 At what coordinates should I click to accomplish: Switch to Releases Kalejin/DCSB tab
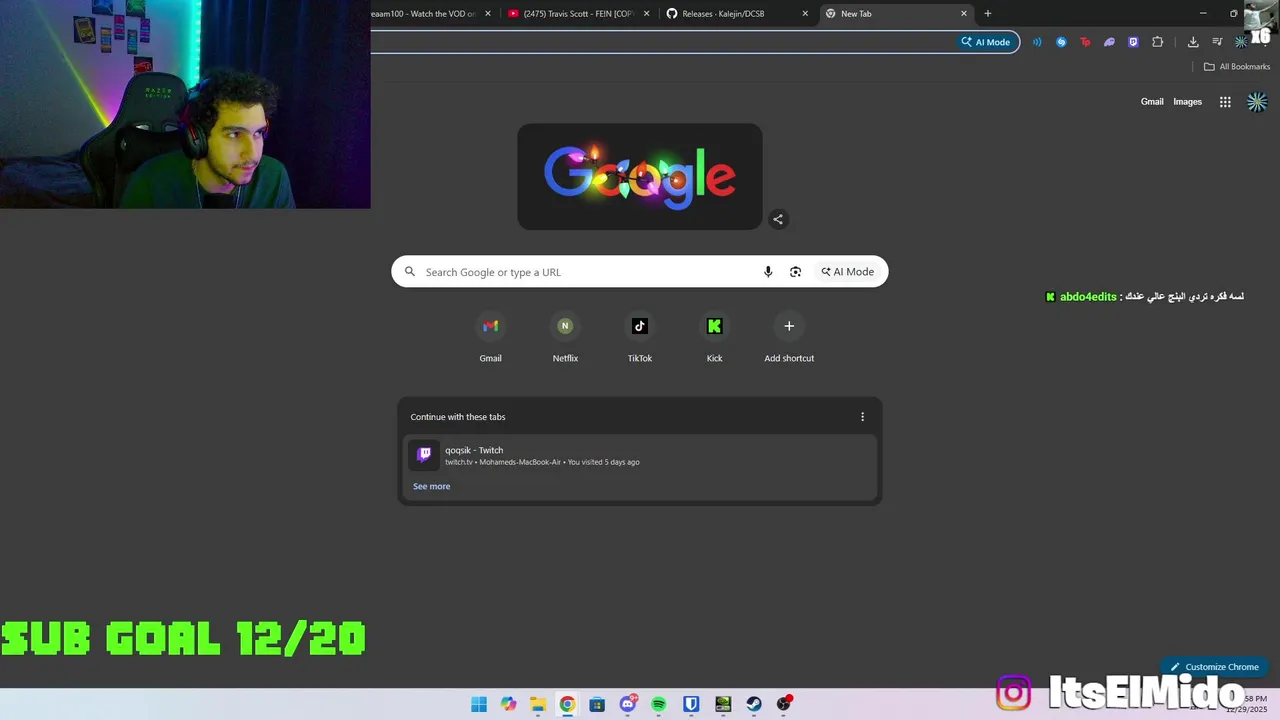738,14
